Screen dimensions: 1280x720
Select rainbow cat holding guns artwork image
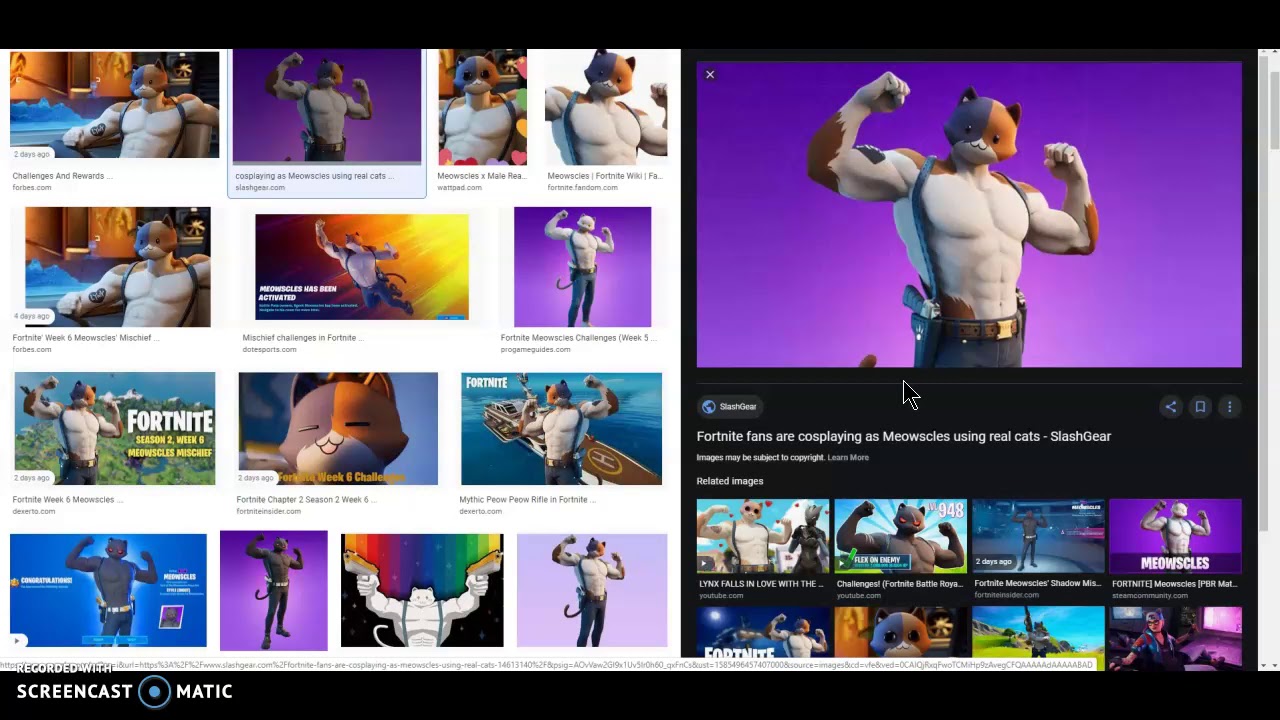click(422, 590)
